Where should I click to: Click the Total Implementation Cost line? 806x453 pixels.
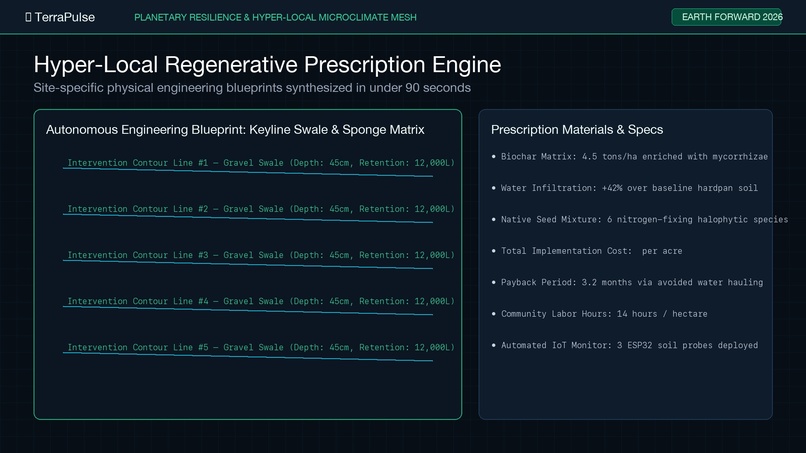pos(587,251)
